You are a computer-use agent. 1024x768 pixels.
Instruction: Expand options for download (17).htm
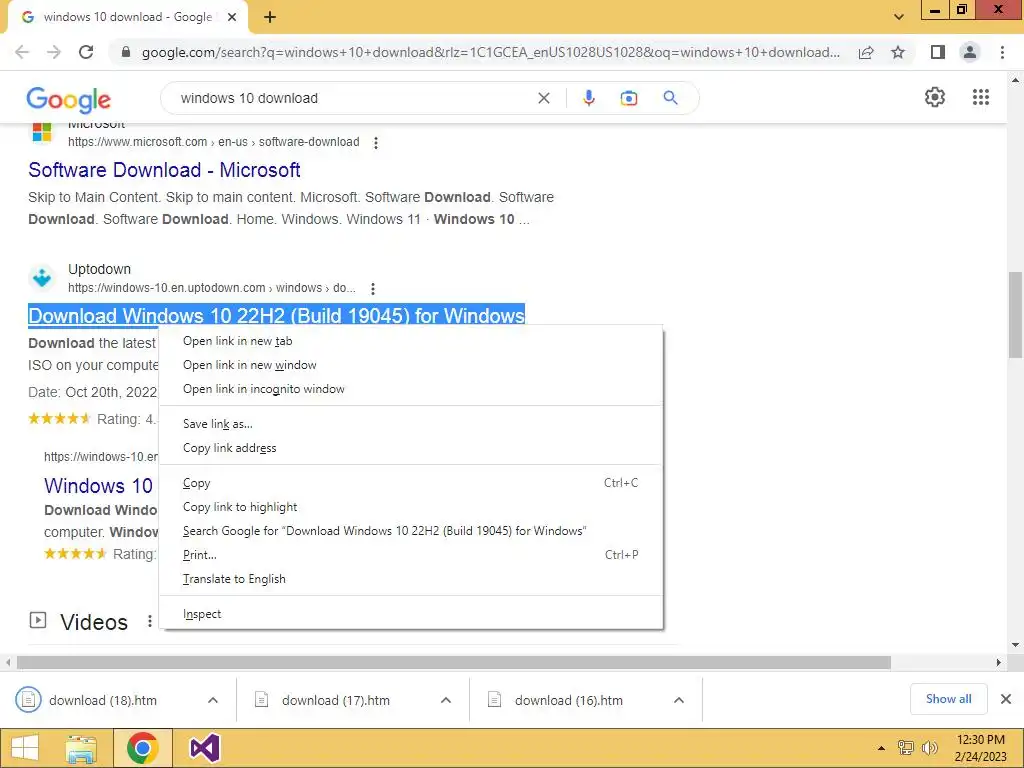446,700
